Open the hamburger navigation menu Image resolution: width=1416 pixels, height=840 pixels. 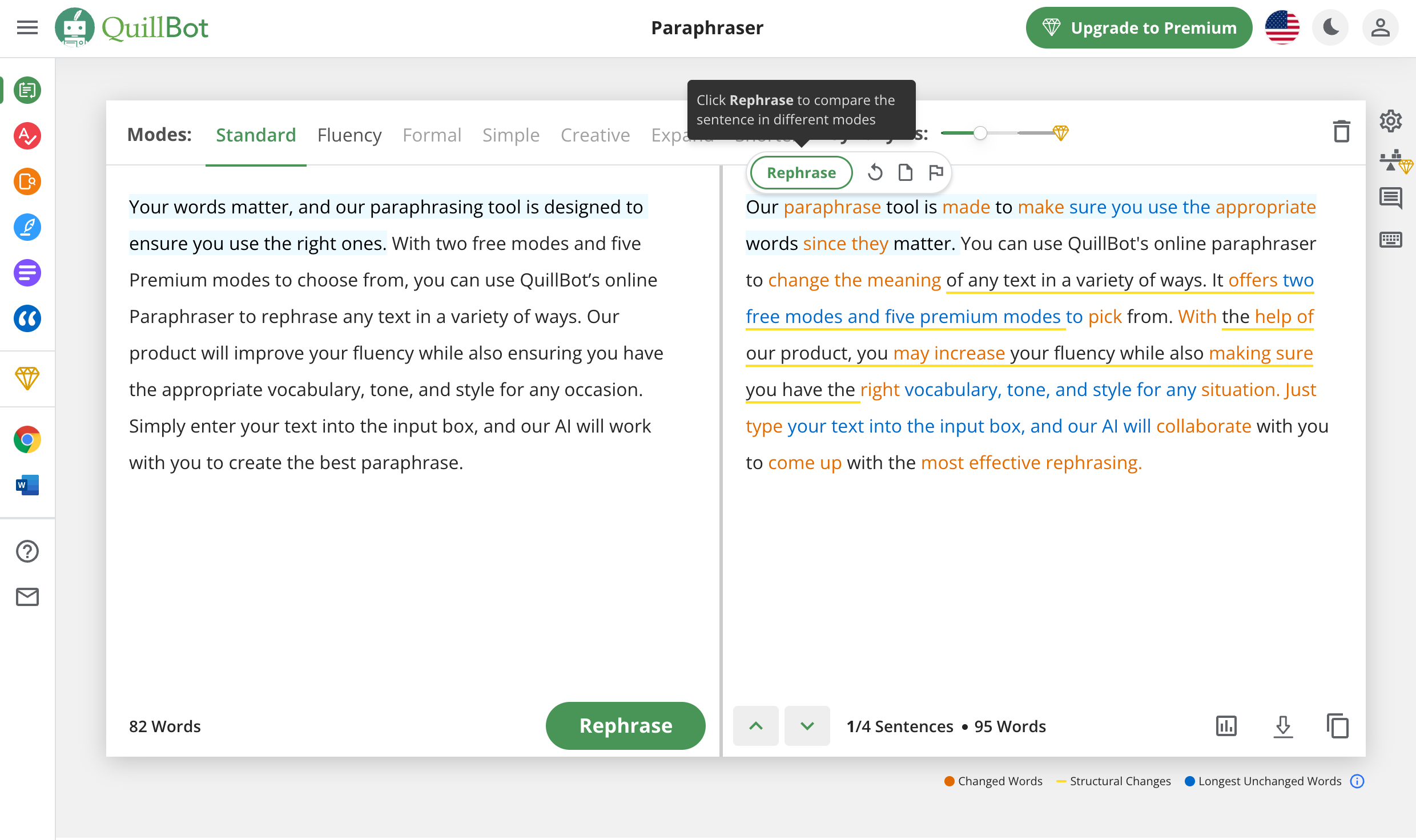pos(27,27)
